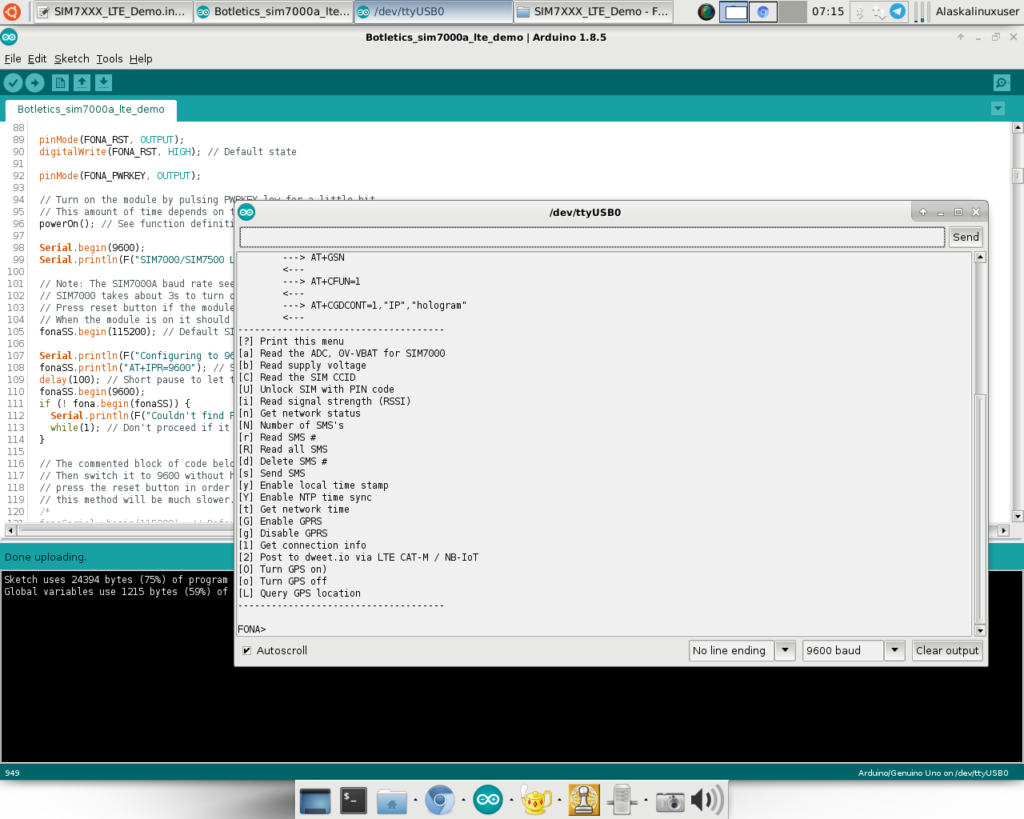The height and width of the screenshot is (819, 1024).
Task: Click the volume speaker icon in dock
Action: coord(706,799)
